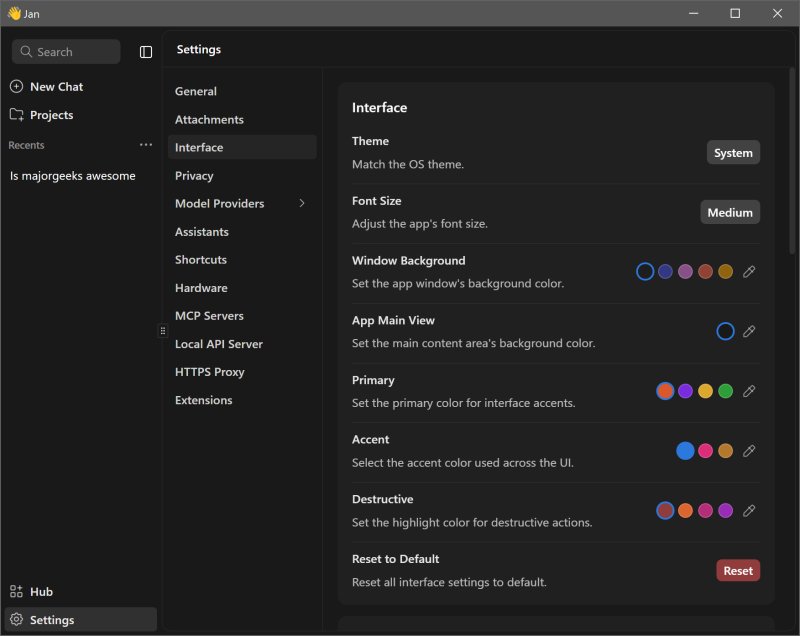Select the green Primary color swatch

coord(726,391)
